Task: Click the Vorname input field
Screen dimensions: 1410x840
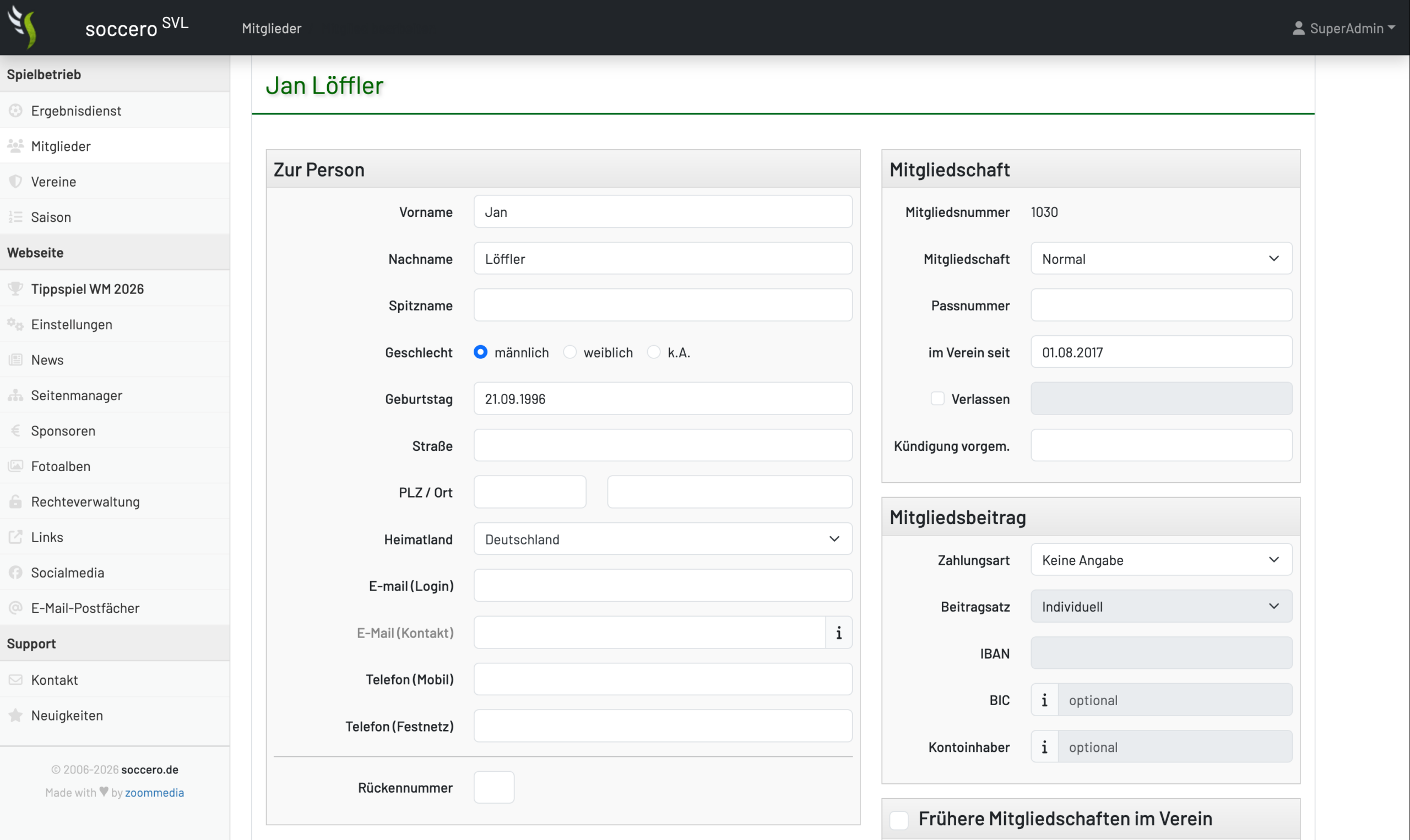Action: click(663, 212)
